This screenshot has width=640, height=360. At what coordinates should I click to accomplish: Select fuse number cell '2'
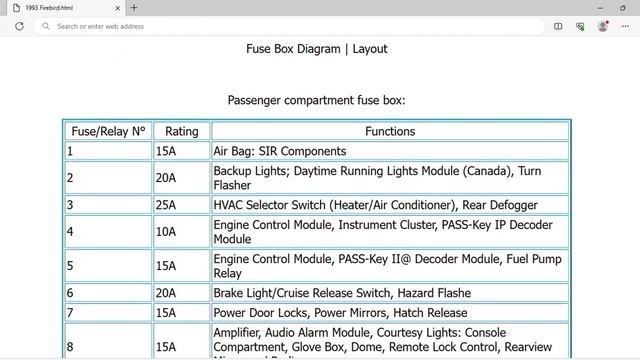(108, 178)
